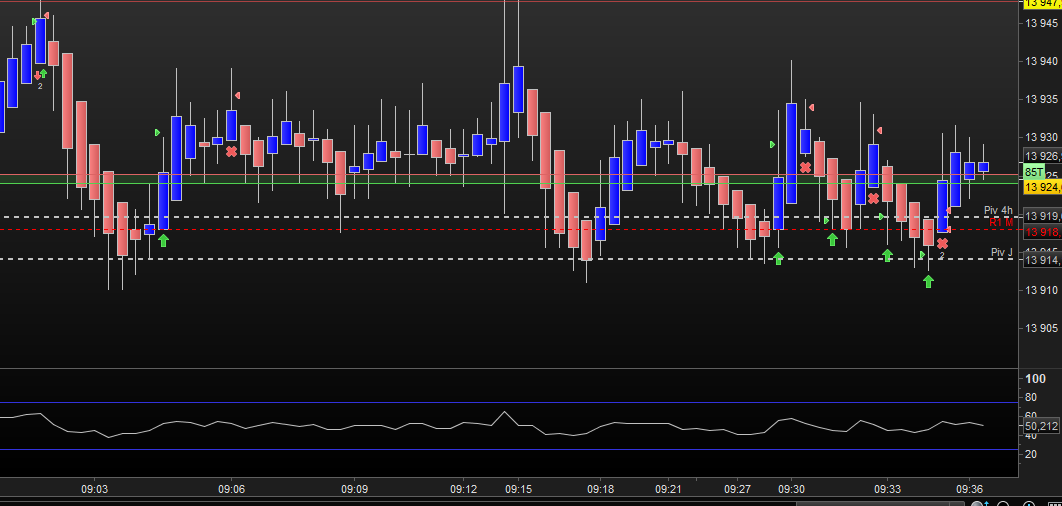This screenshot has width=1062, height=506.
Task: Click the red 13 918 price tag on the axis
Action: [1040, 230]
